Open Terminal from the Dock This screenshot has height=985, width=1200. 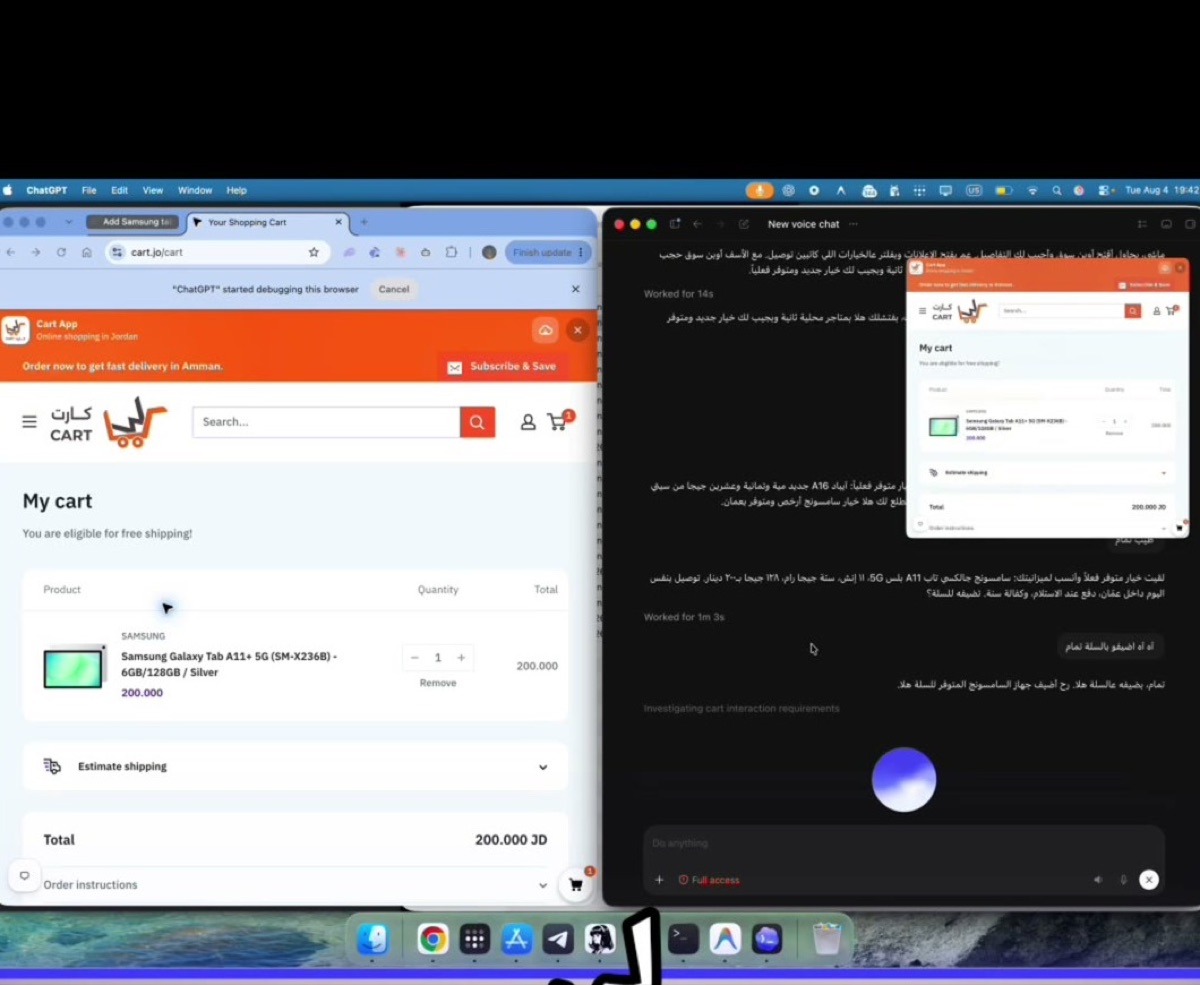(683, 938)
